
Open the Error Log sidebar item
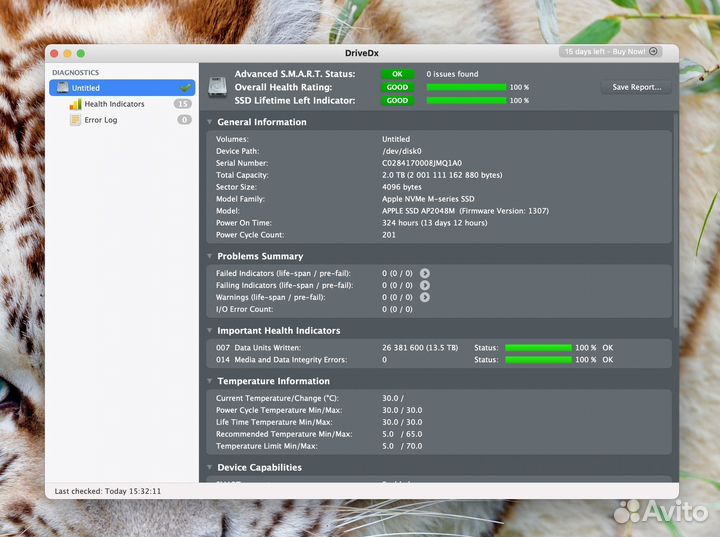click(x=100, y=120)
